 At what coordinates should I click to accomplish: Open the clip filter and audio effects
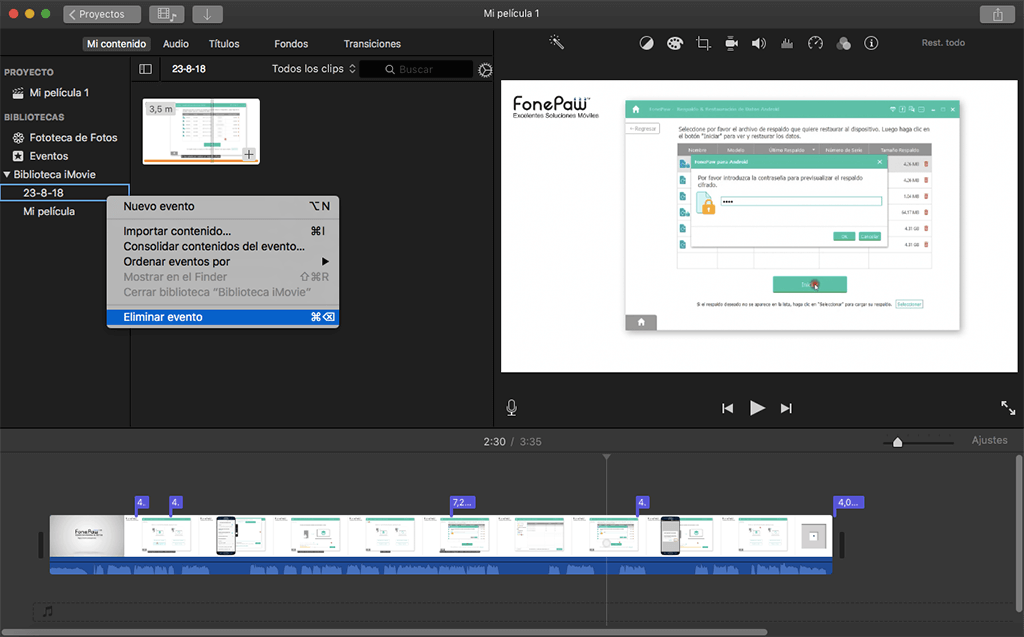click(x=843, y=43)
